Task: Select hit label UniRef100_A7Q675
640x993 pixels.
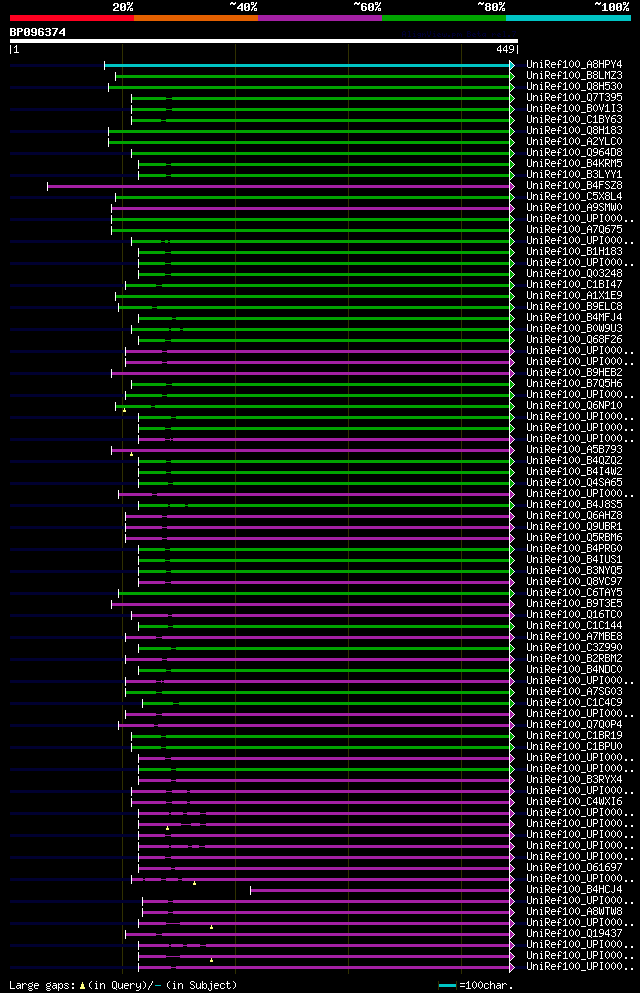Action: [574, 229]
